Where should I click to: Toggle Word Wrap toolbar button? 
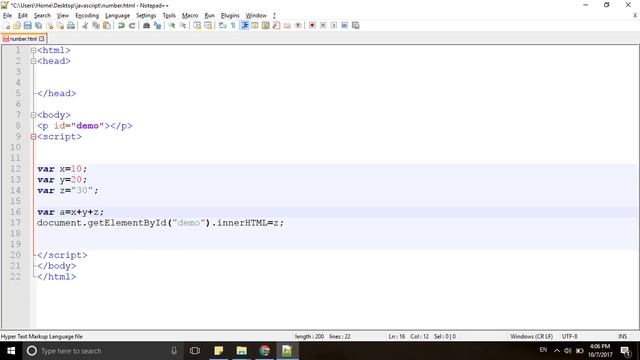(222, 25)
